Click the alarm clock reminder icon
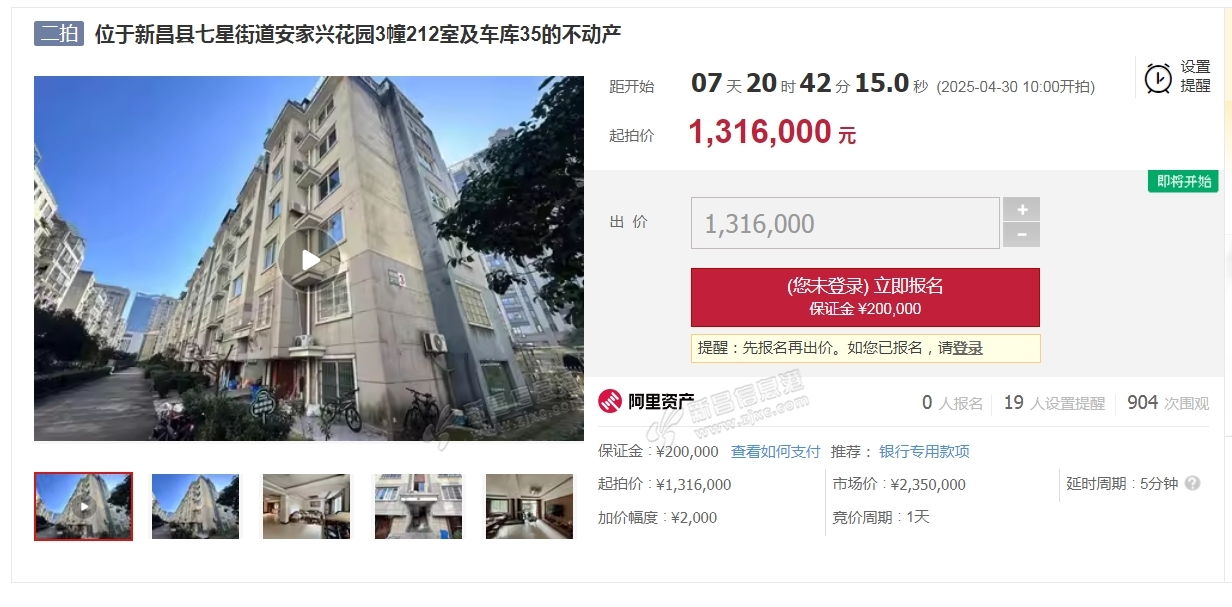This screenshot has width=1232, height=607. click(1158, 77)
